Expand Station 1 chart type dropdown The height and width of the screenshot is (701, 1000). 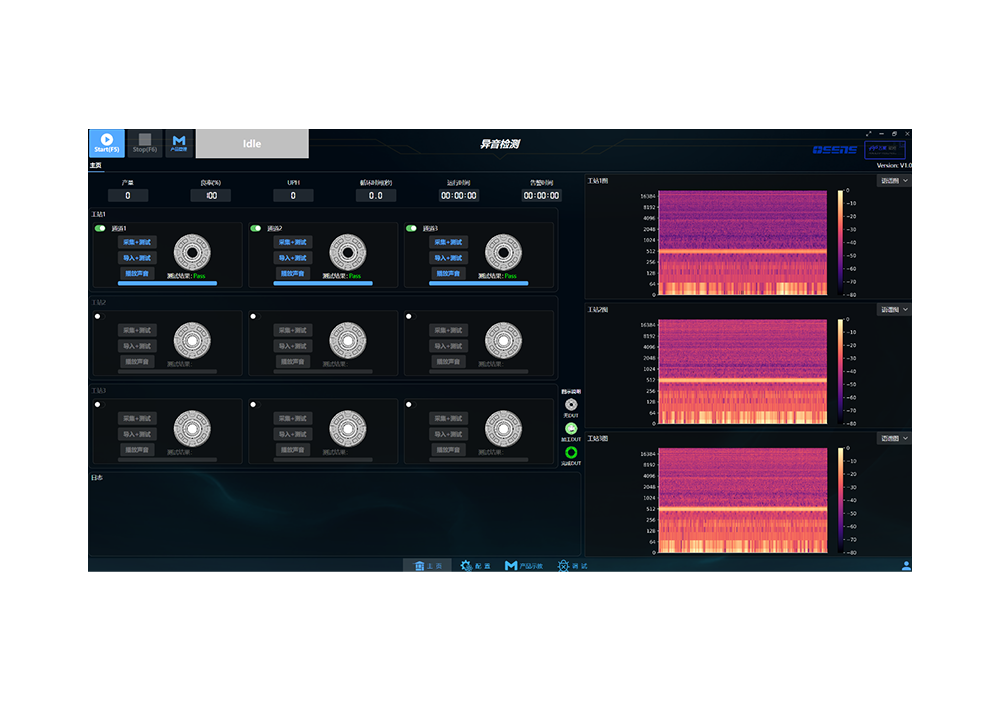tap(894, 181)
